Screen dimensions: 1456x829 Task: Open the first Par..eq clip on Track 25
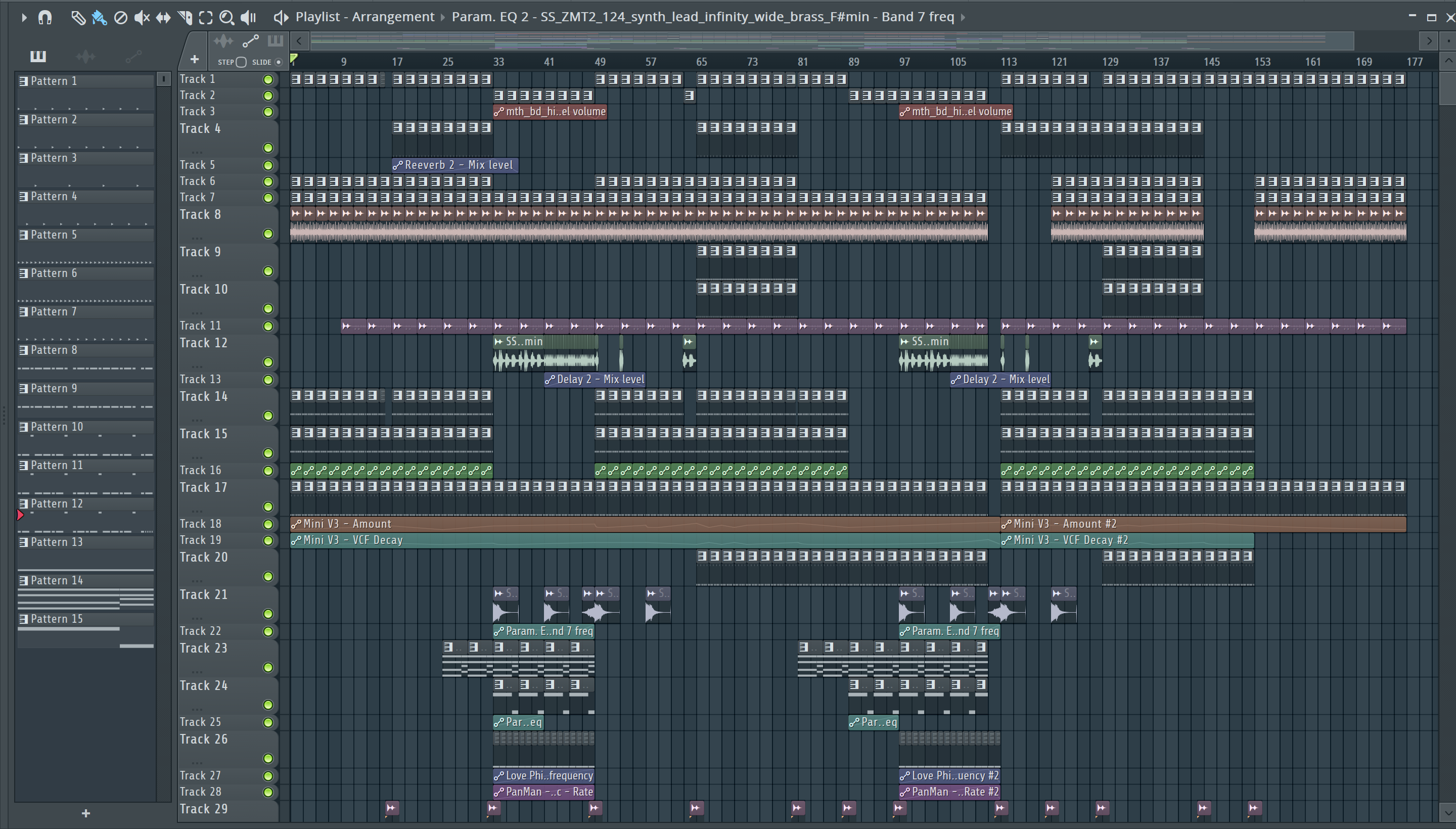click(x=518, y=722)
